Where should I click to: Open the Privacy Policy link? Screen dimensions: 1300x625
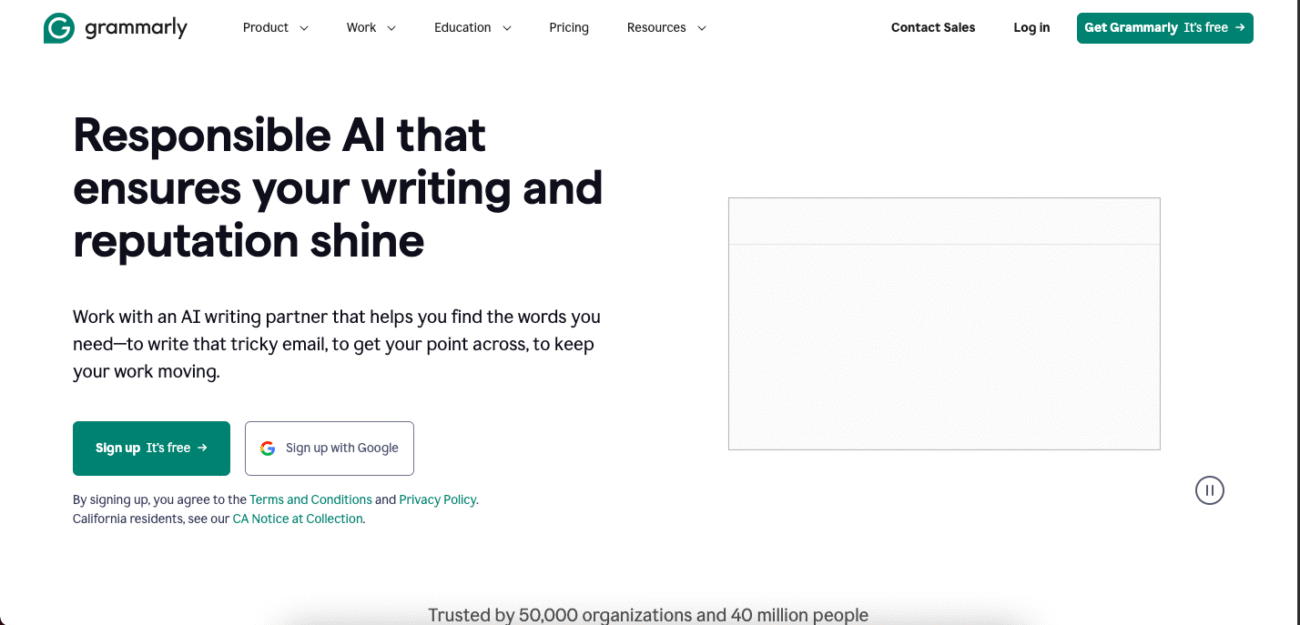tap(438, 499)
